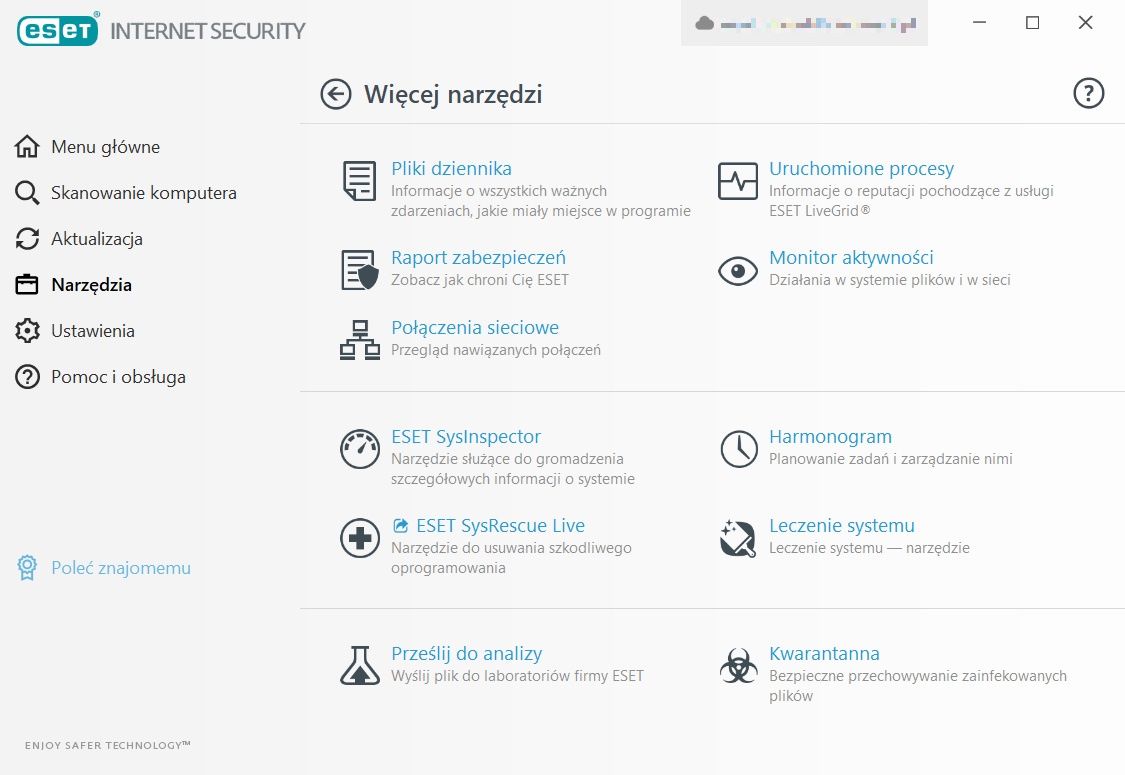Click the gear icon for Ustawienia
This screenshot has height=775, width=1125.
27,330
